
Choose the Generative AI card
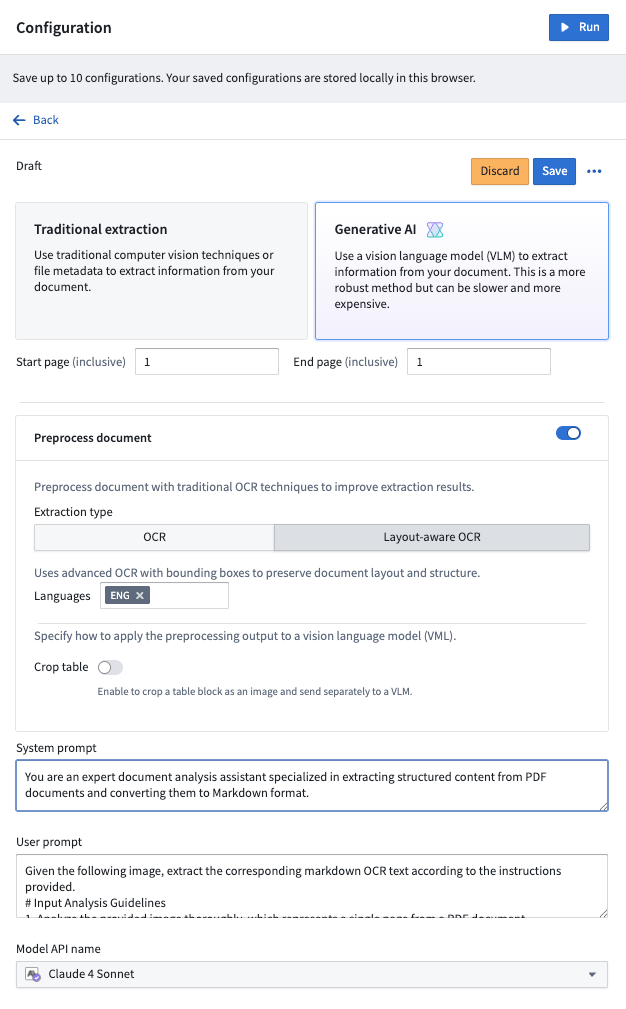tap(461, 271)
